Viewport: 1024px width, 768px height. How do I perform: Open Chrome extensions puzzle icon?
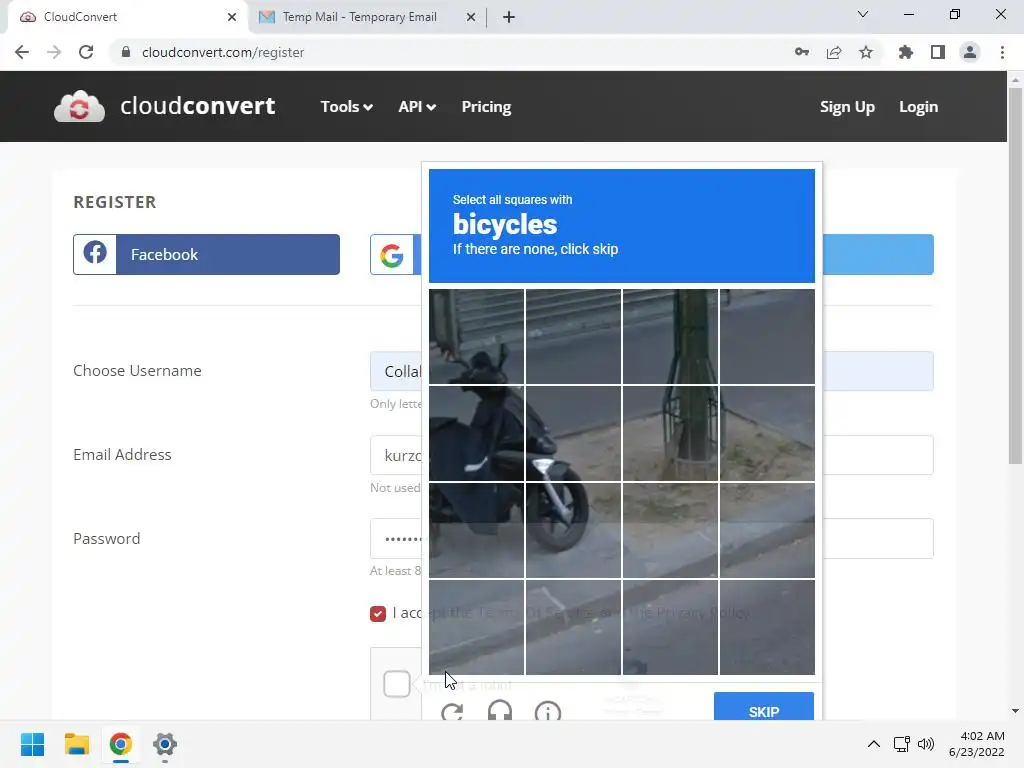pyautogui.click(x=905, y=52)
